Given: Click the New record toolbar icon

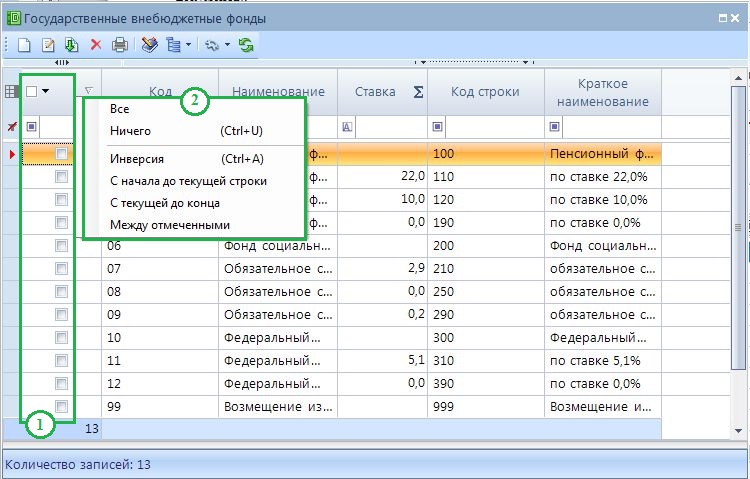Looking at the screenshot, I should tap(24, 45).
